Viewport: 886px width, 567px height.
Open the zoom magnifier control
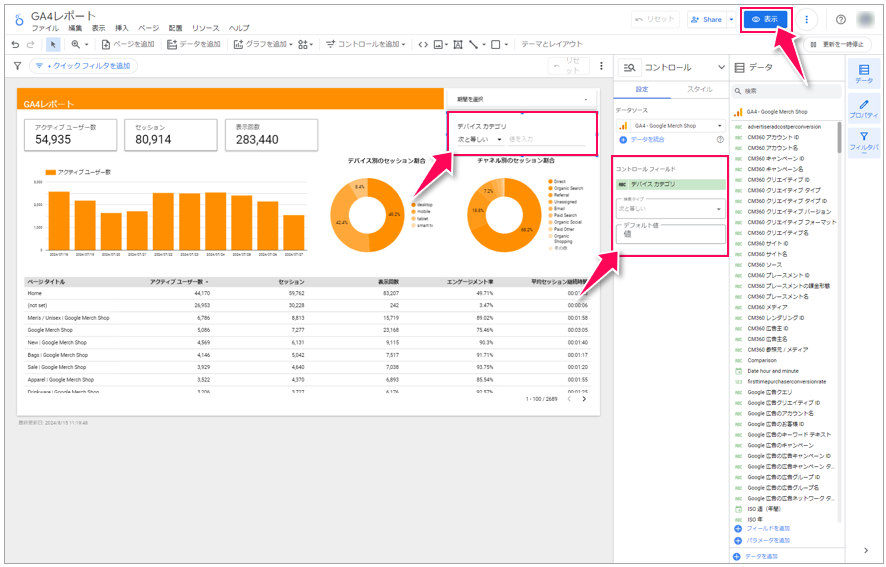click(x=79, y=44)
